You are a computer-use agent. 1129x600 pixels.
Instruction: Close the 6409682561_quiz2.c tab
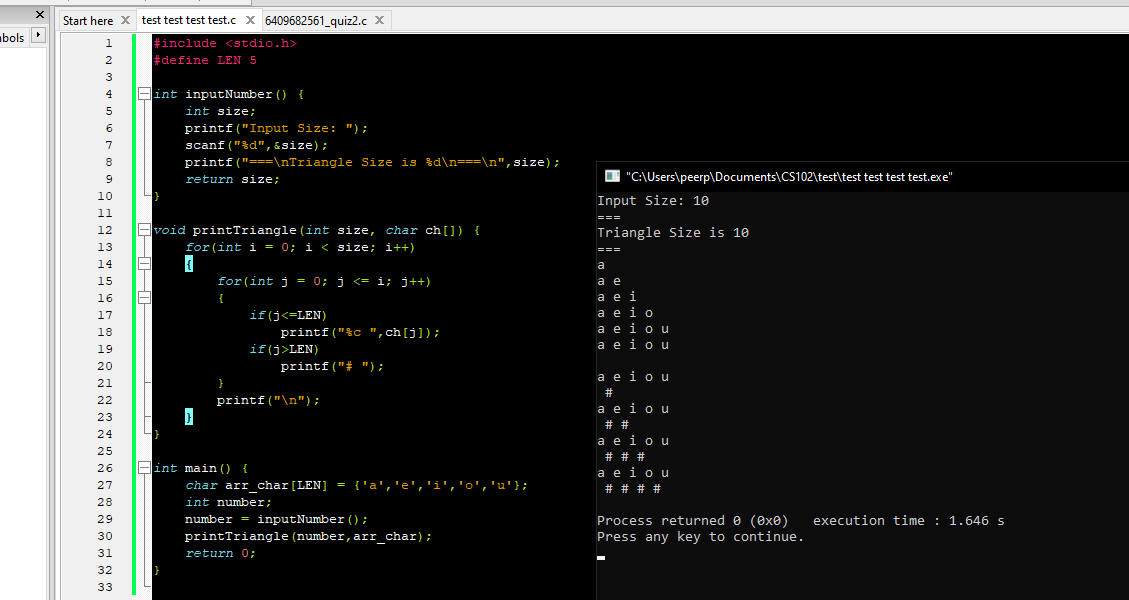379,20
